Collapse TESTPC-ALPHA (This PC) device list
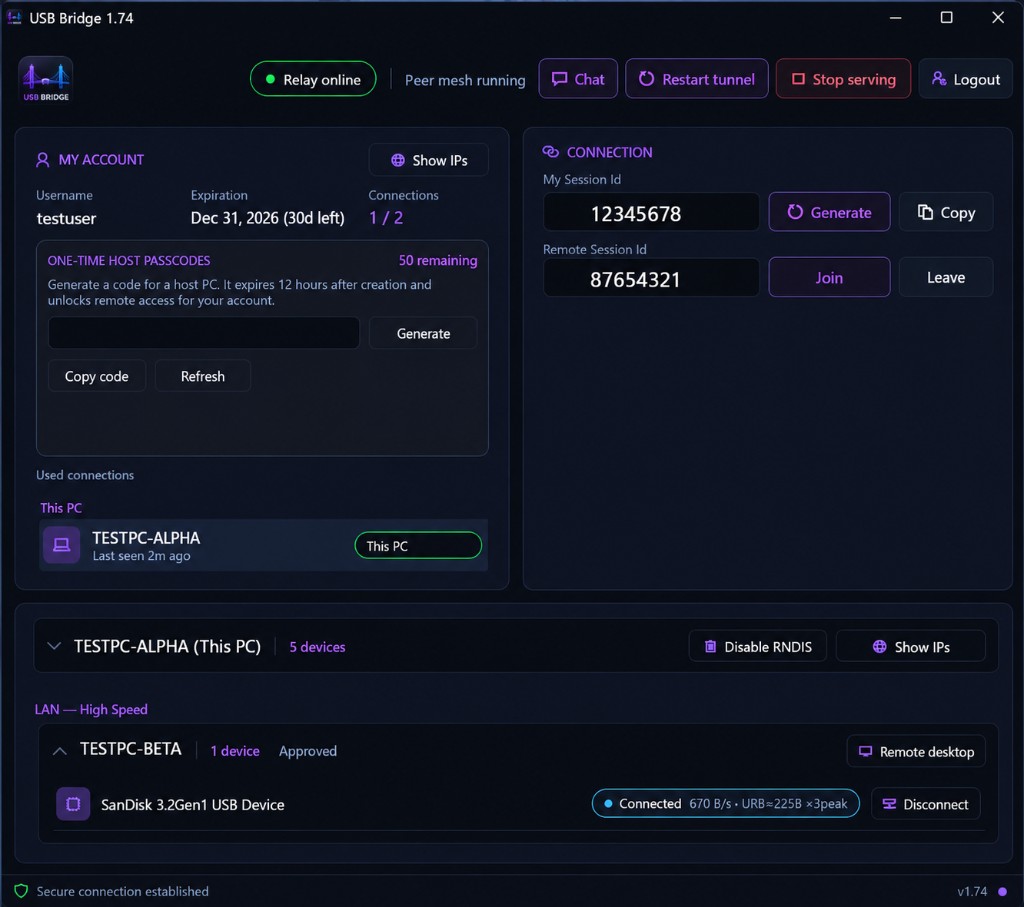The height and width of the screenshot is (907, 1024). pos(54,646)
